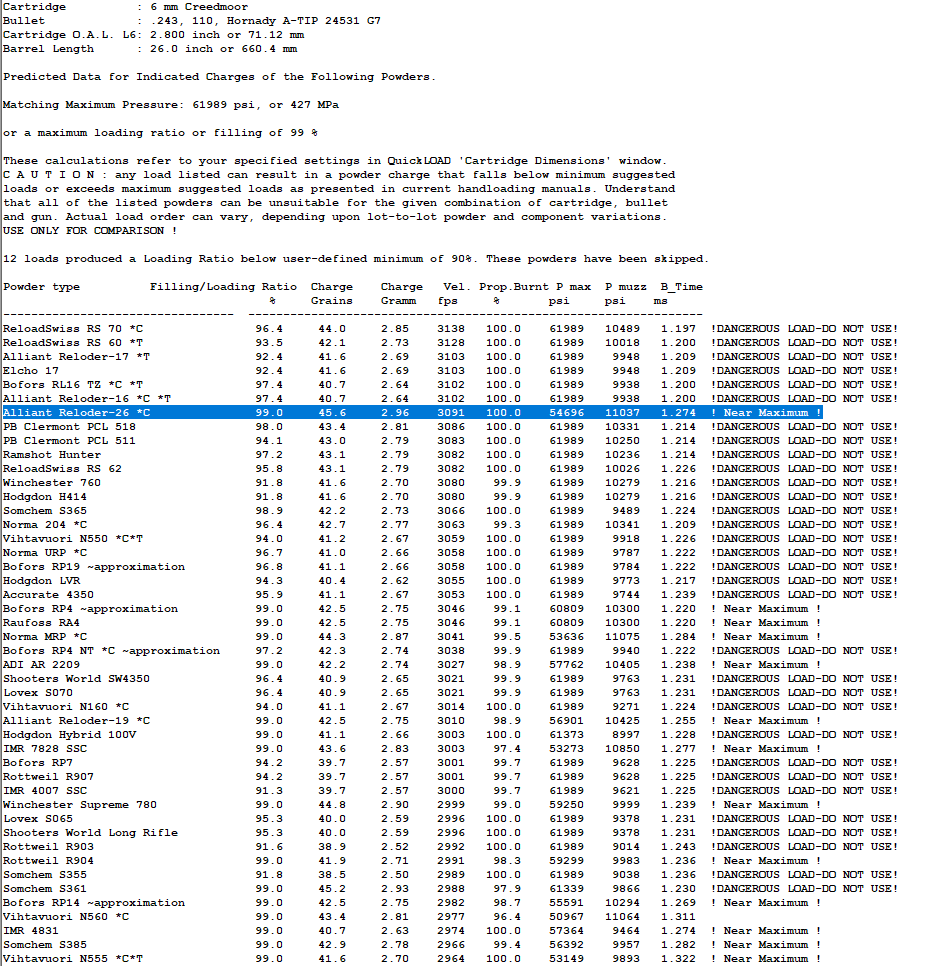935x966 pixels.
Task: Select the IMR 7828 SSC row
Action: (413, 749)
